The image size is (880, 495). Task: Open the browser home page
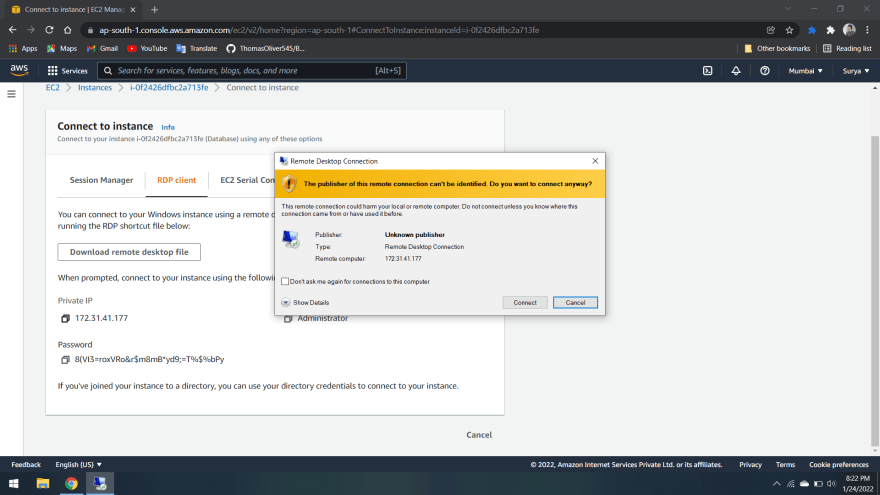click(67, 30)
